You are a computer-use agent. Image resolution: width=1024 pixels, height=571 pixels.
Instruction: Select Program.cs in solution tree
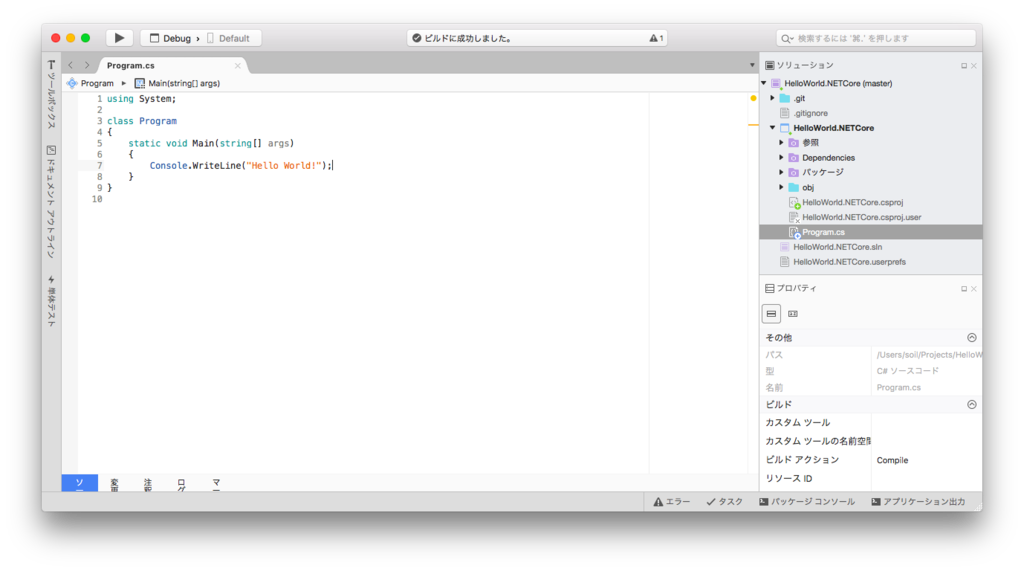point(871,232)
